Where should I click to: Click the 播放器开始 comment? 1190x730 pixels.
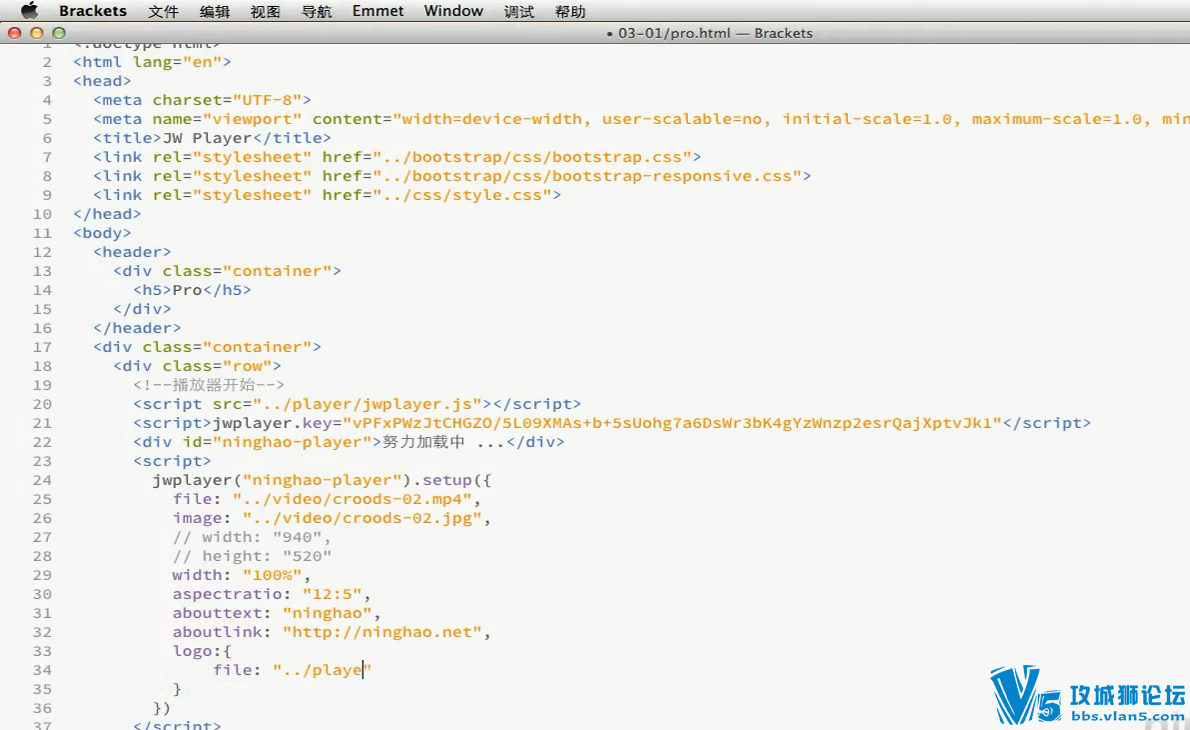click(209, 385)
